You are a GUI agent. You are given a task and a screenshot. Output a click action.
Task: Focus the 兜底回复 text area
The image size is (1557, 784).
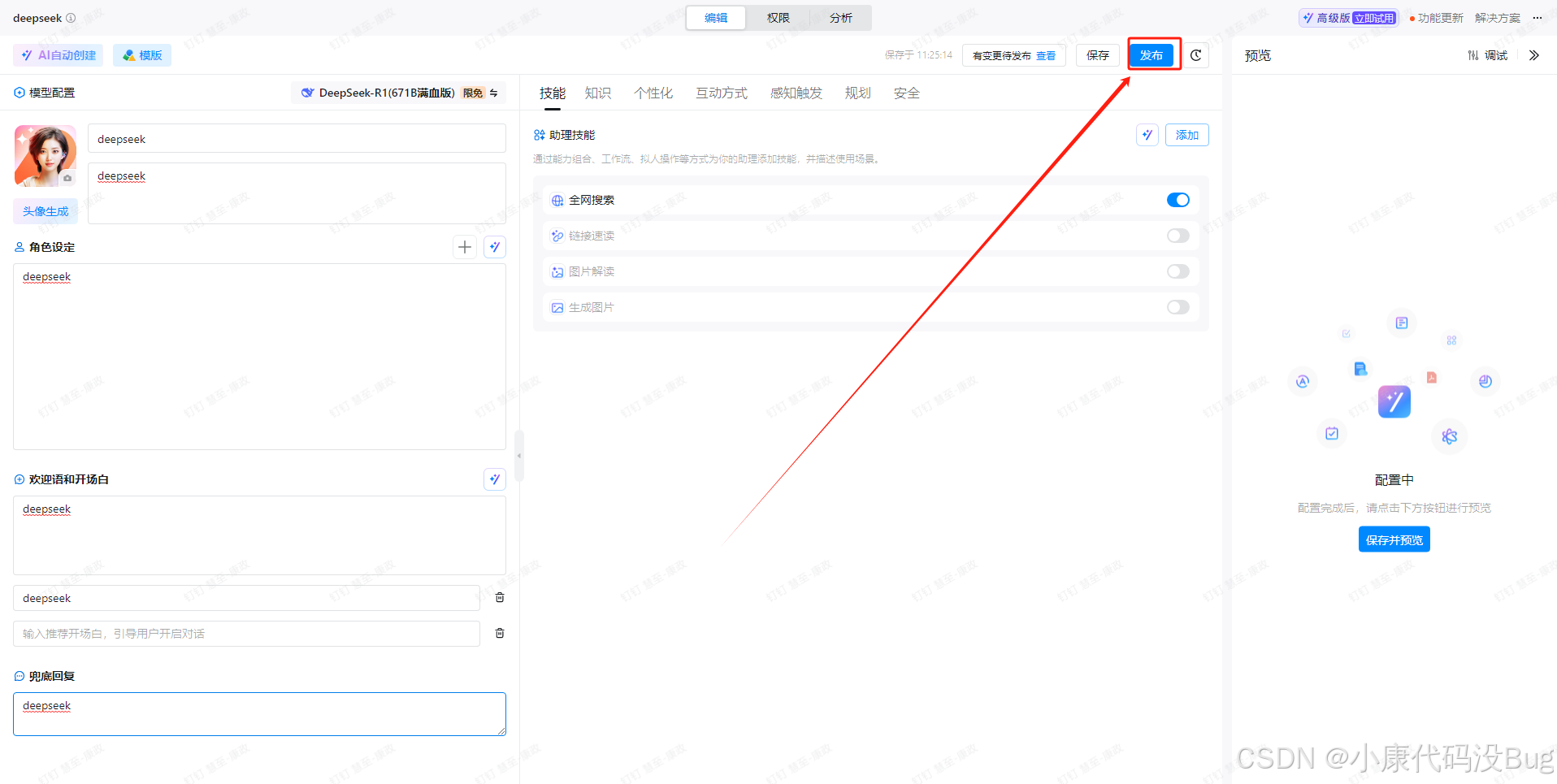coord(259,714)
